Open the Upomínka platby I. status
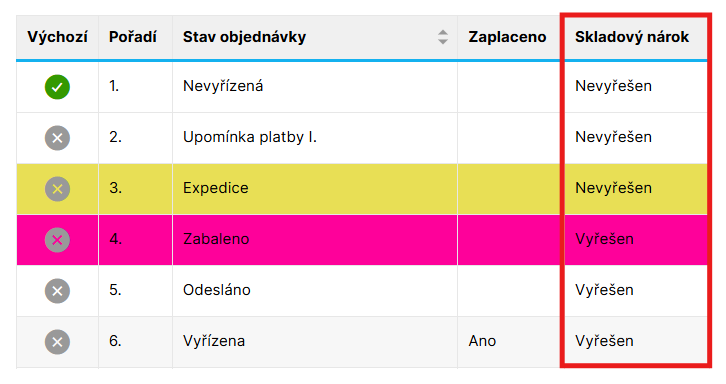The width and height of the screenshot is (726, 384). click(x=250, y=137)
